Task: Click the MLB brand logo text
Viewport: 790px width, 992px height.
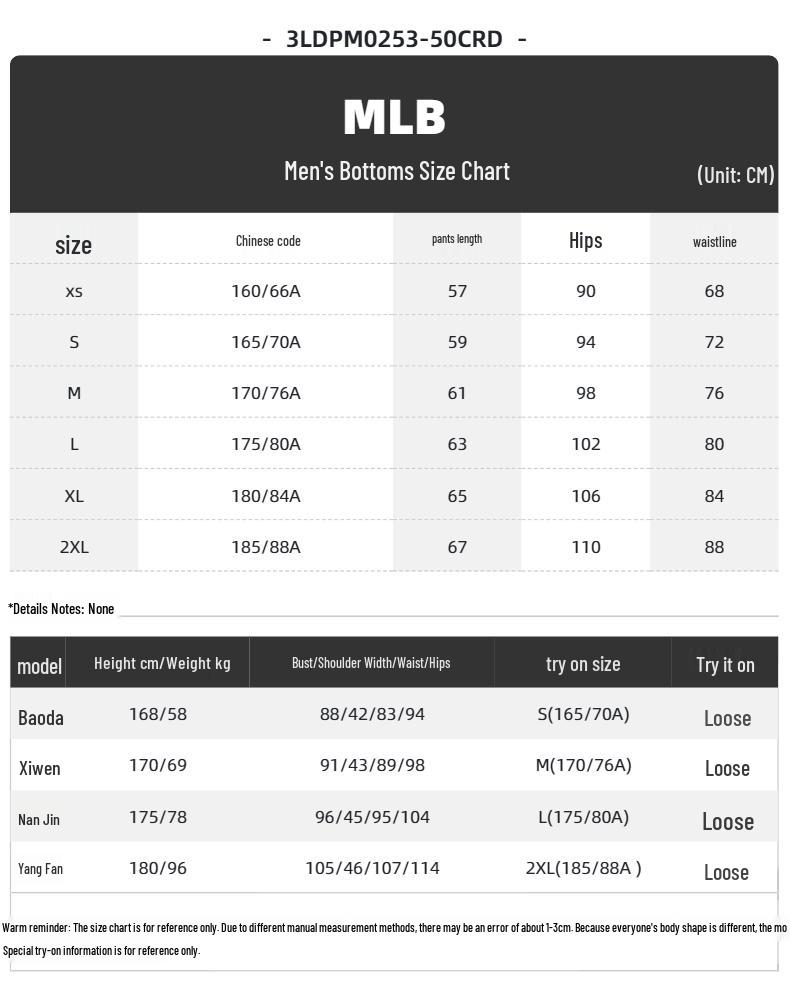Action: pos(394,117)
